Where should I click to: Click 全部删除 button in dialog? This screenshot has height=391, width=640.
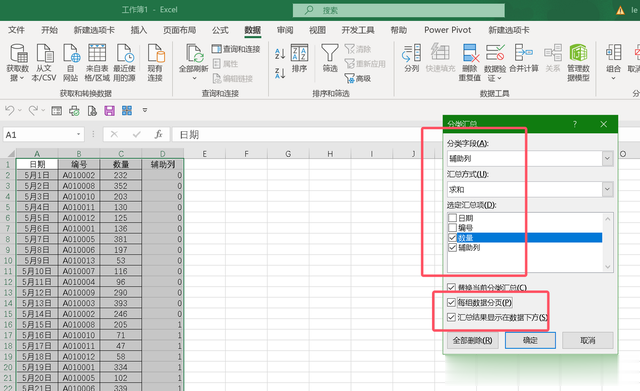click(473, 340)
